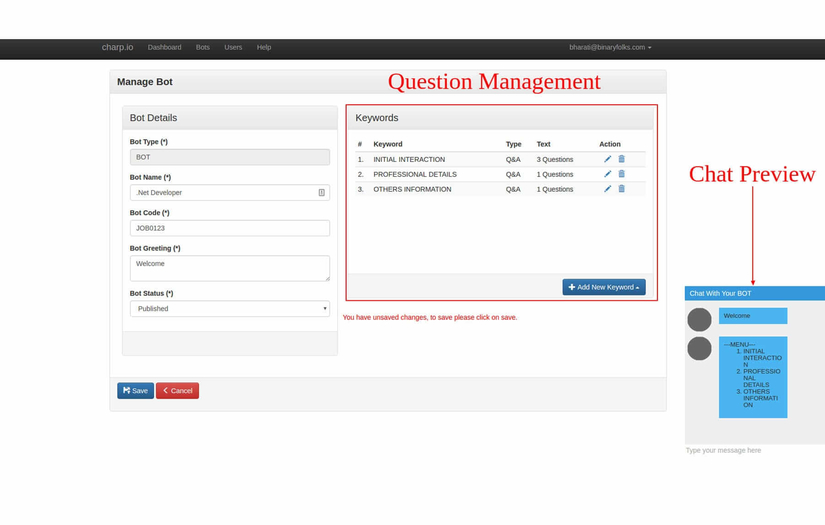Click the Welcome message bubble in chat
The width and height of the screenshot is (825, 525).
753,316
